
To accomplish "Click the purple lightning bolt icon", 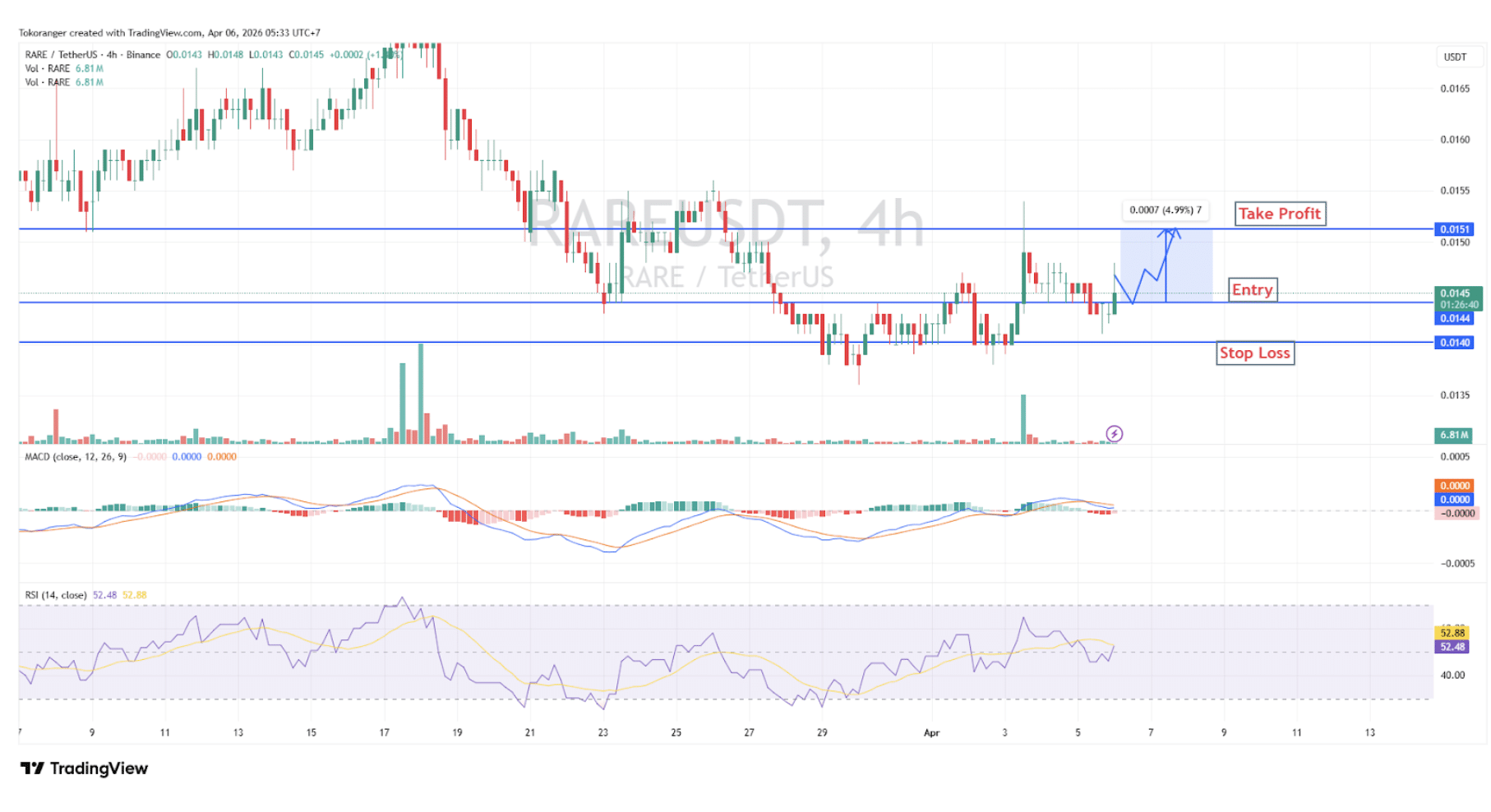I will click(1114, 434).
